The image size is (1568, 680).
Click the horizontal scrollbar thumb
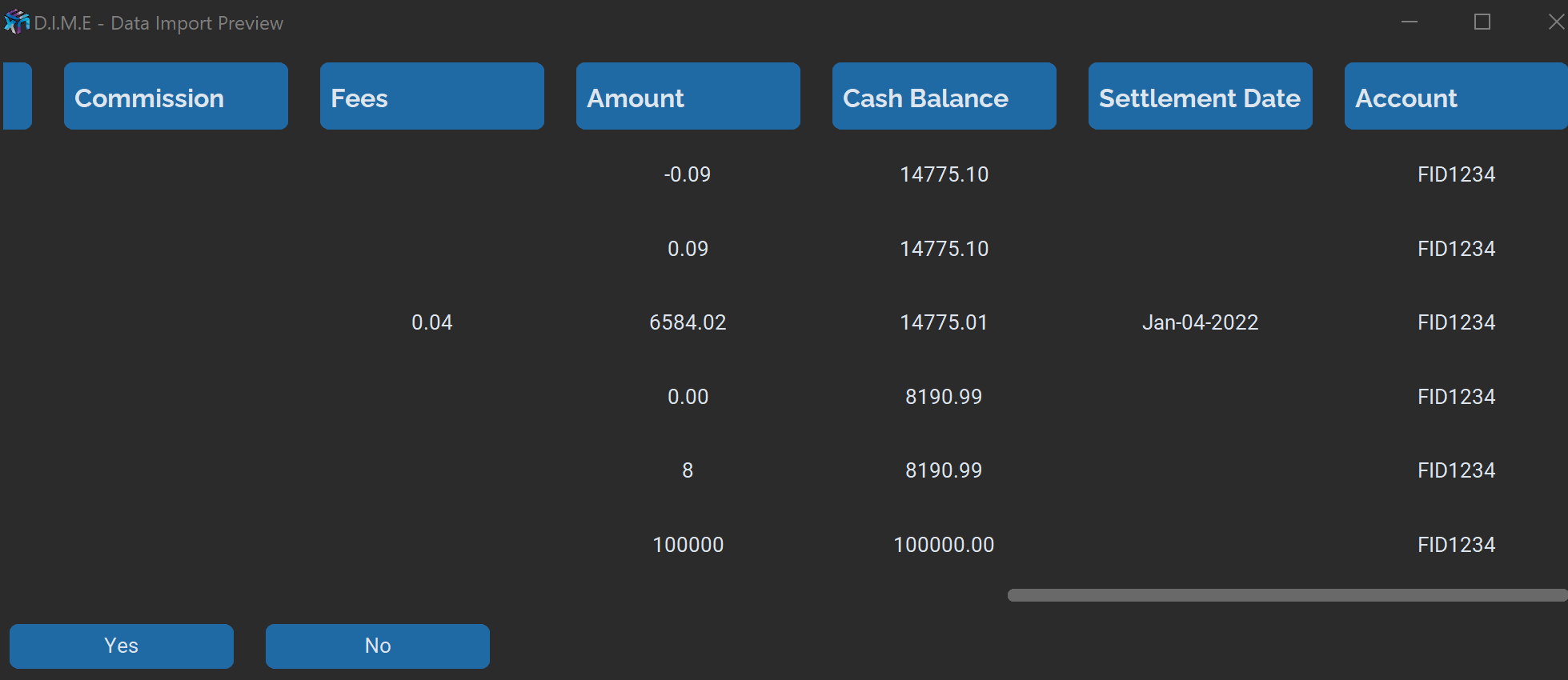click(1286, 595)
